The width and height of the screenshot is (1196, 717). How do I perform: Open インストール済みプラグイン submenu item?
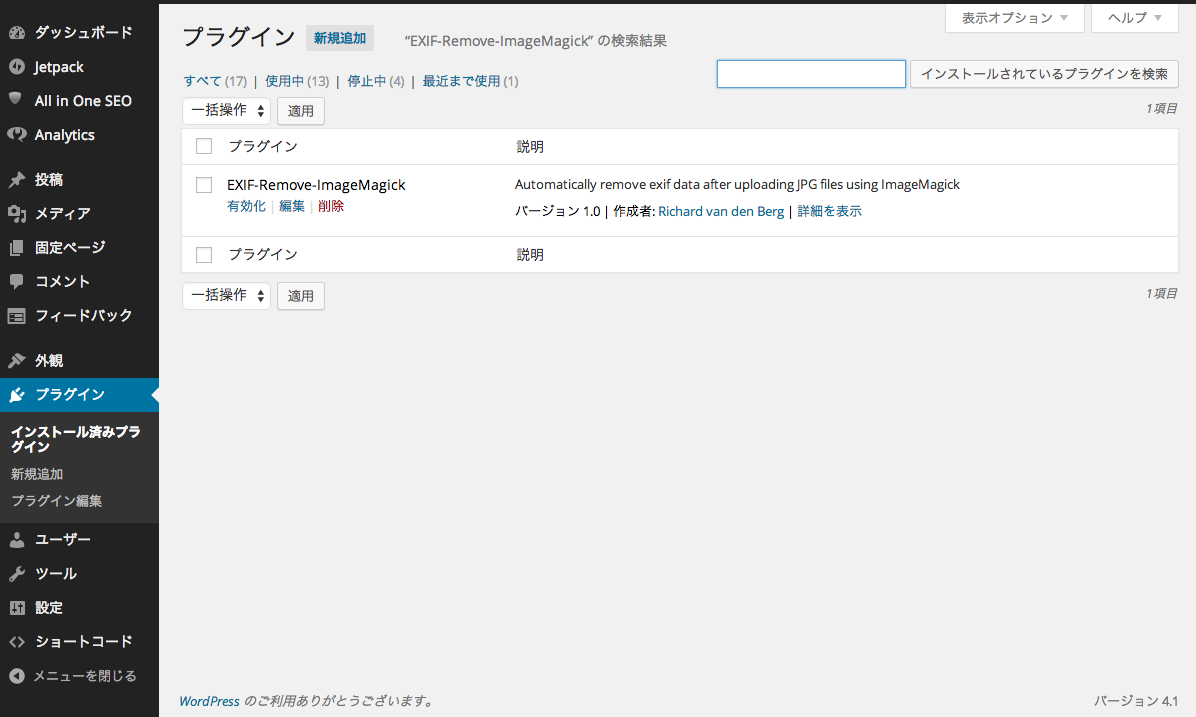(x=76, y=439)
